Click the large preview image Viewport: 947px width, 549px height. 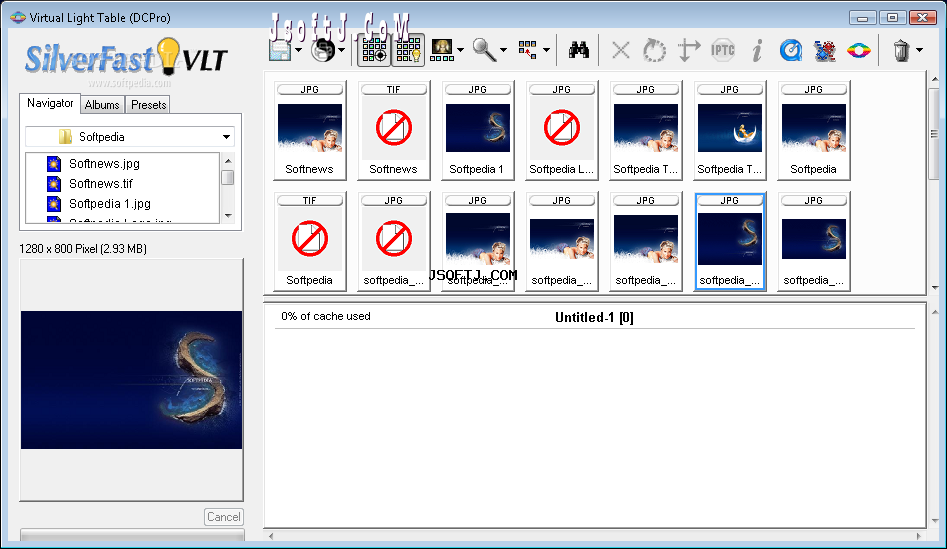pos(132,380)
